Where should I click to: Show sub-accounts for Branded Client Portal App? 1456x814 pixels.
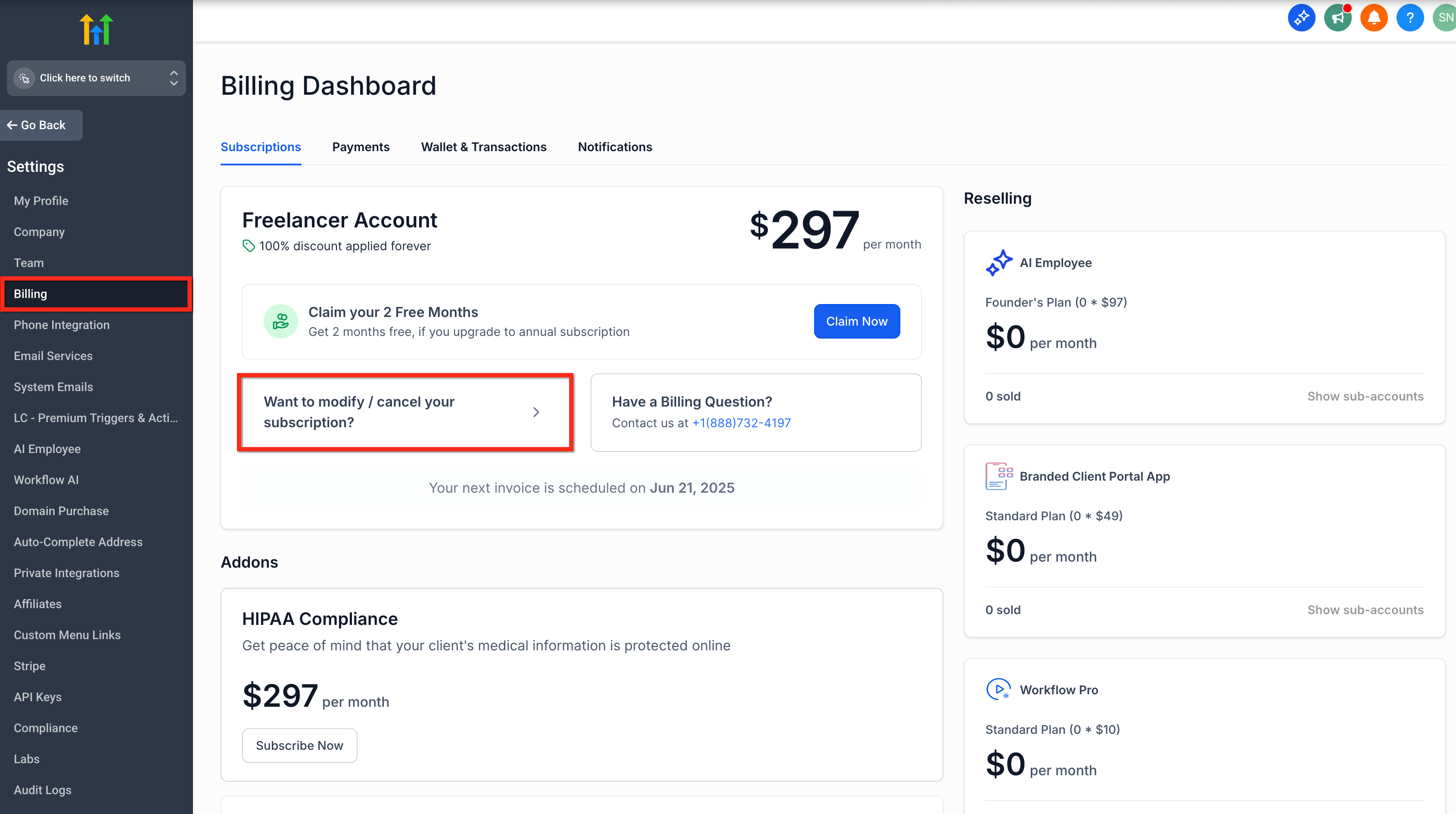(1365, 610)
